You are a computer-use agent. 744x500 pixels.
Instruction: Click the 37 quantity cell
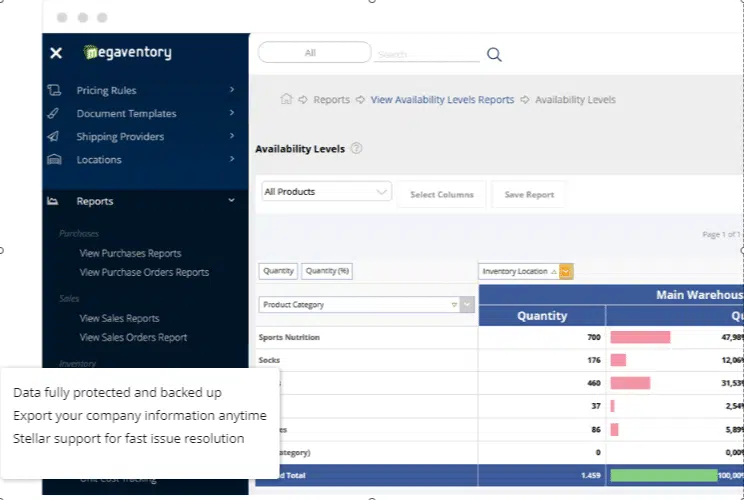coord(596,406)
